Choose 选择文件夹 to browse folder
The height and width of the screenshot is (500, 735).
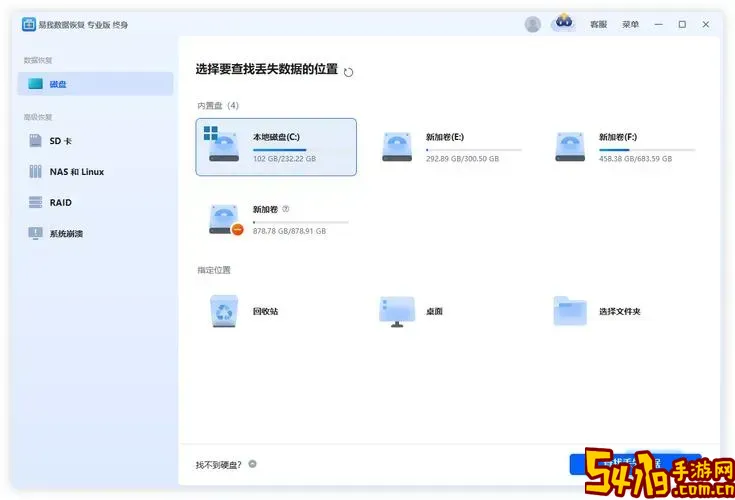619,311
